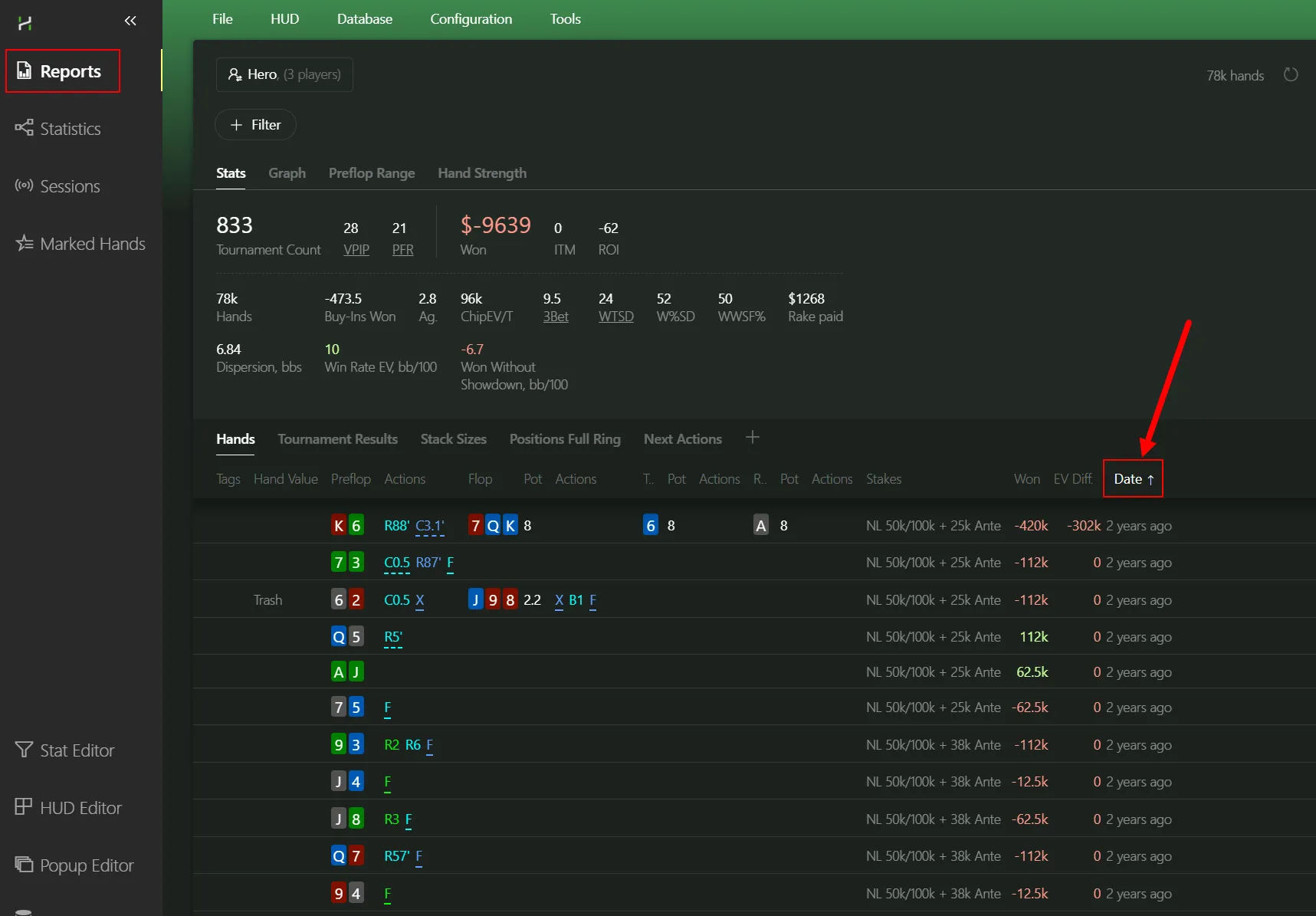Viewport: 1316px width, 916px height.
Task: Open the Popup Editor
Action: (87, 865)
